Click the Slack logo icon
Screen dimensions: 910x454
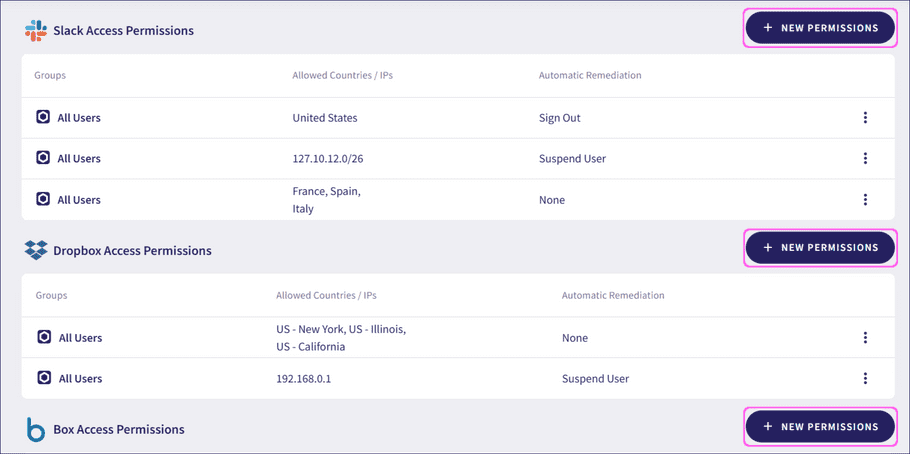click(35, 30)
